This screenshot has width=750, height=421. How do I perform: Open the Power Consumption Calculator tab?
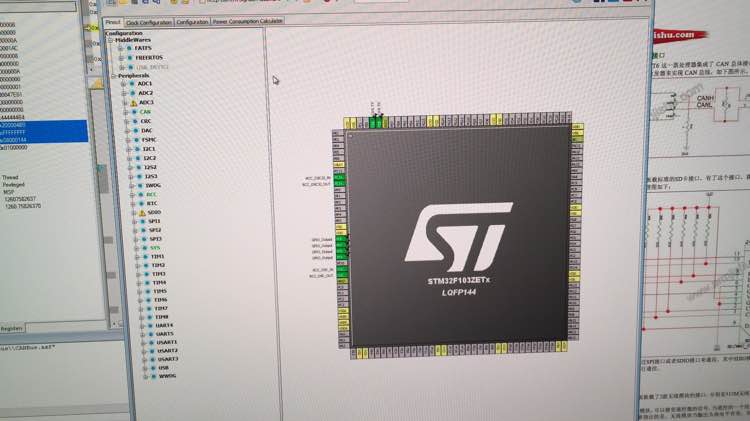[x=248, y=22]
